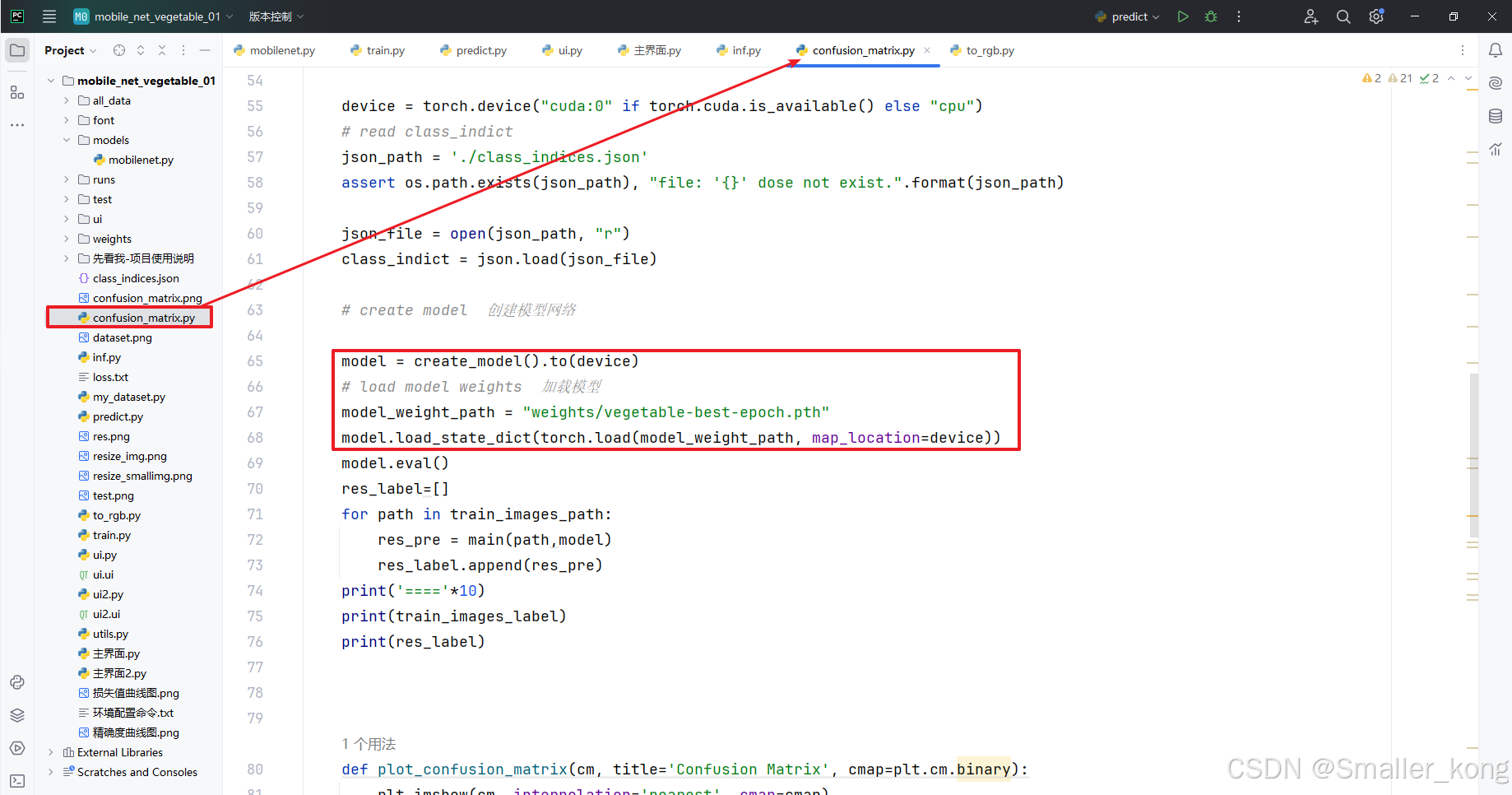Select opened file in project tree
Image resolution: width=1512 pixels, height=795 pixels.
119,50
